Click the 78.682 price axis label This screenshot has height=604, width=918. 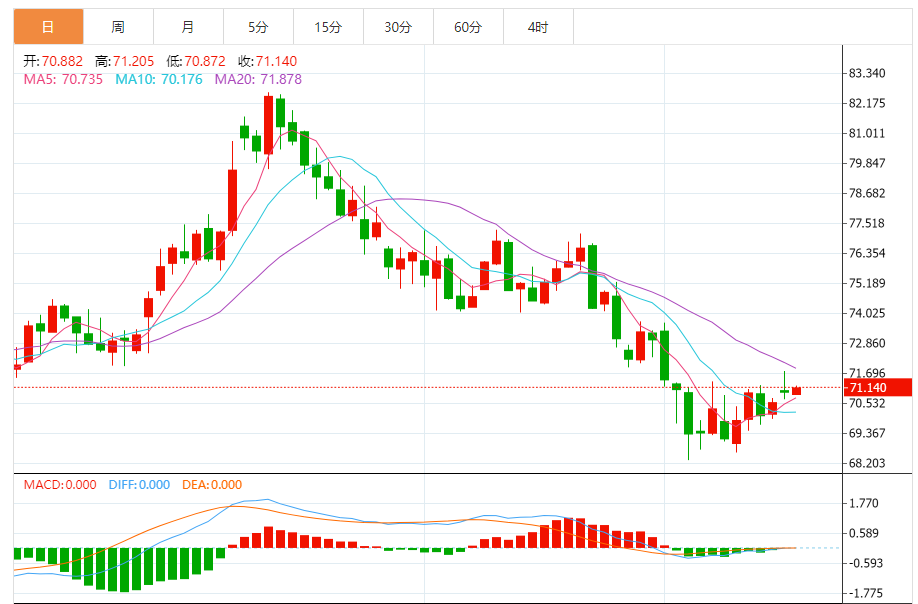coord(867,193)
